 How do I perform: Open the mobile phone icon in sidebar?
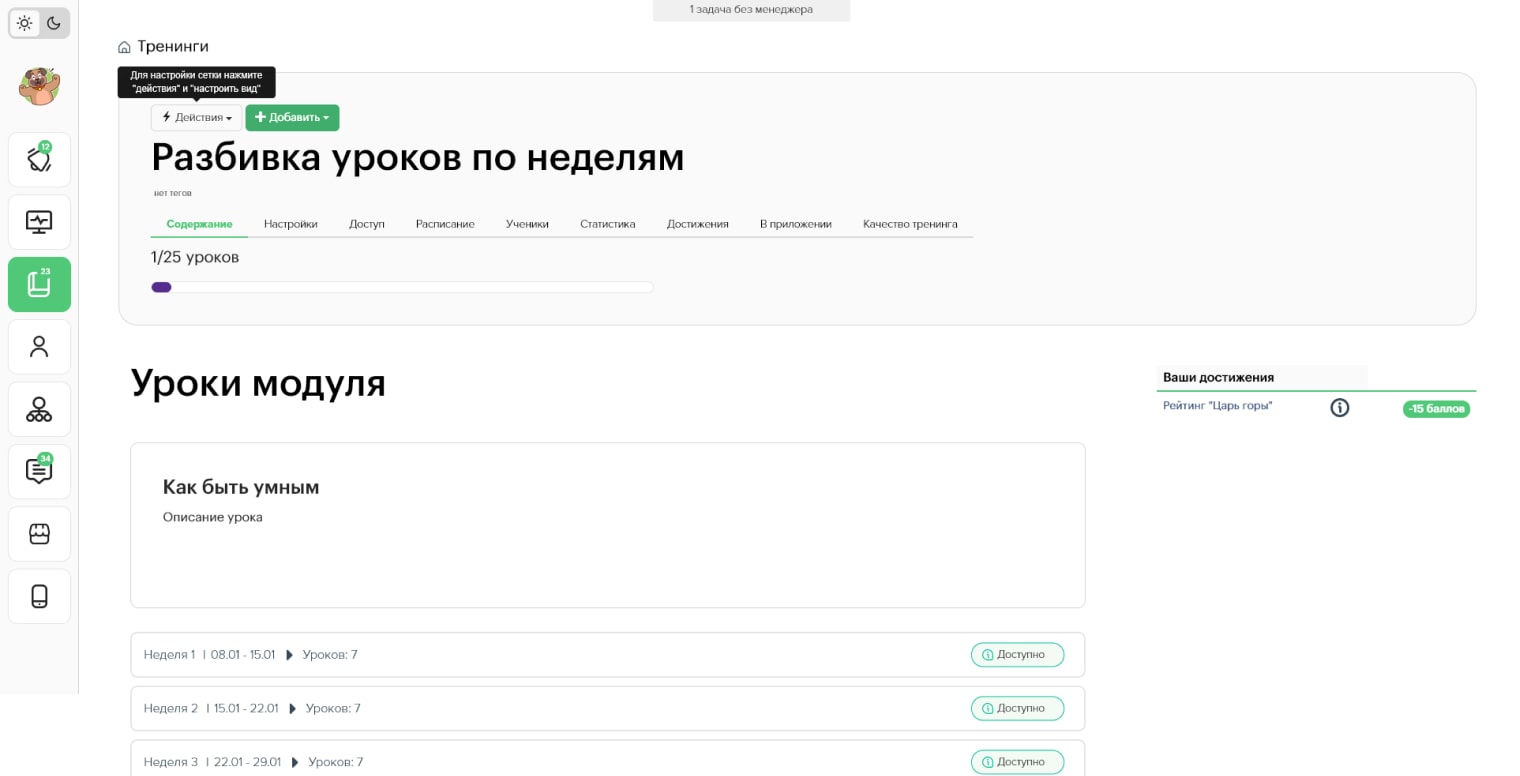tap(39, 595)
